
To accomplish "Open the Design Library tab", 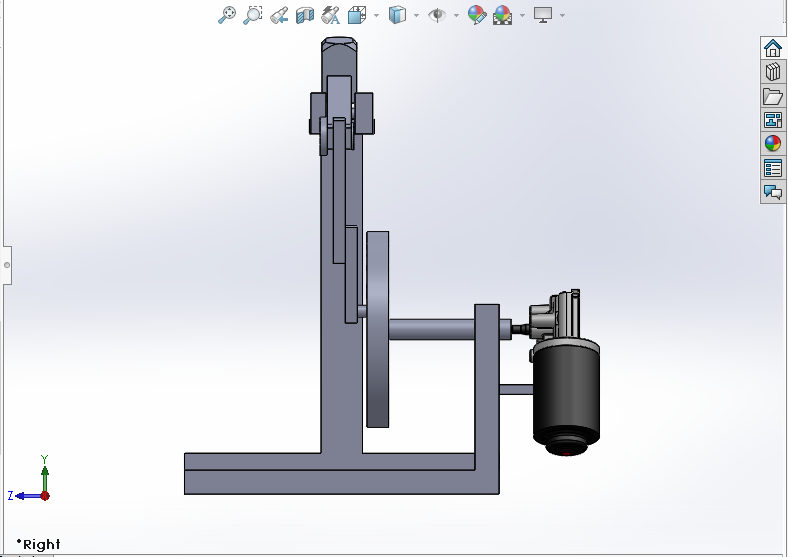I will pyautogui.click(x=773, y=72).
